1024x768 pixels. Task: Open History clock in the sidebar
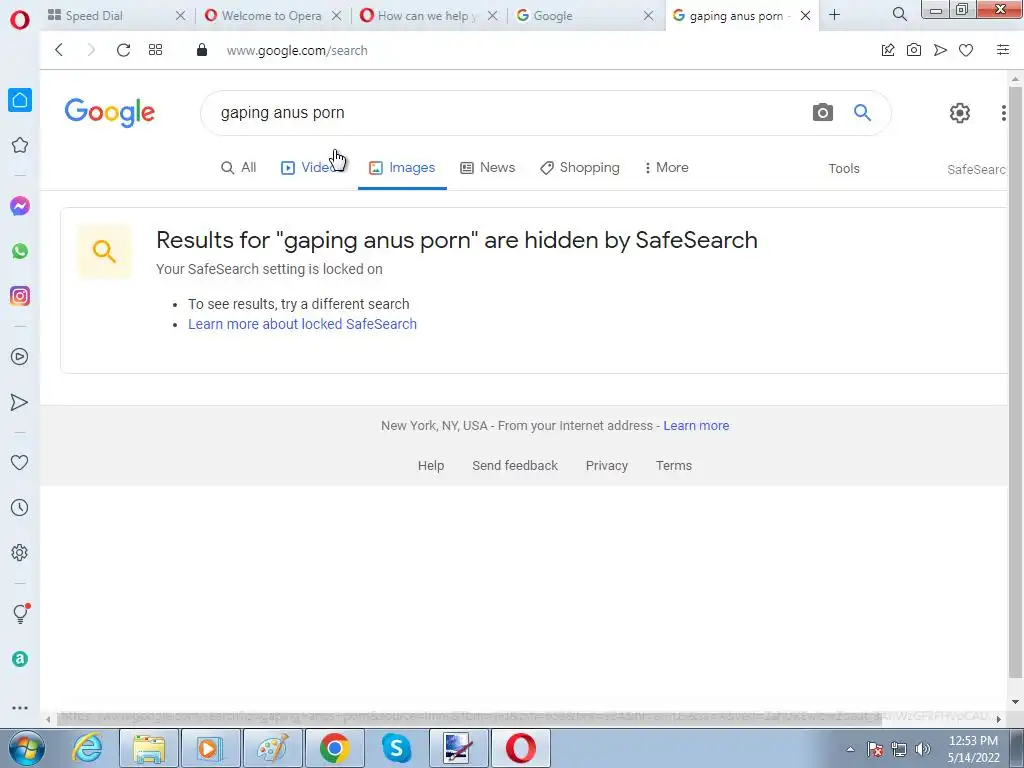(20, 507)
